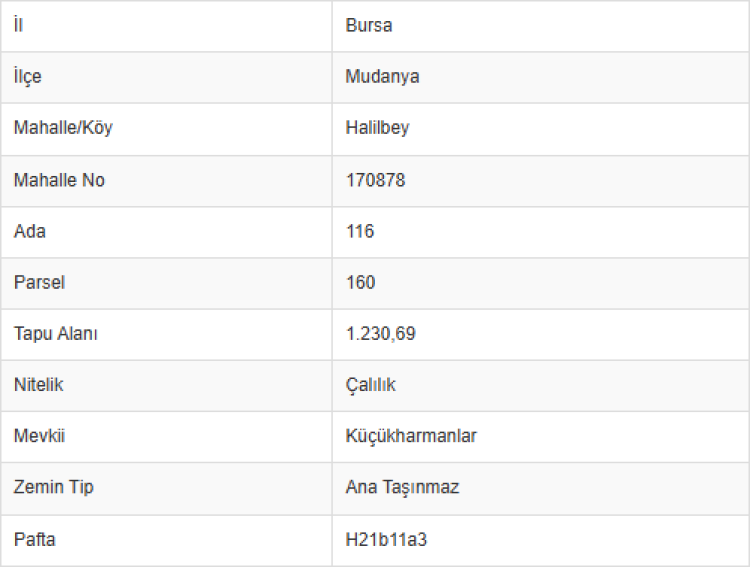Screen dimensions: 750x567
Task: Select the Nitelik label cell
Action: (39, 385)
